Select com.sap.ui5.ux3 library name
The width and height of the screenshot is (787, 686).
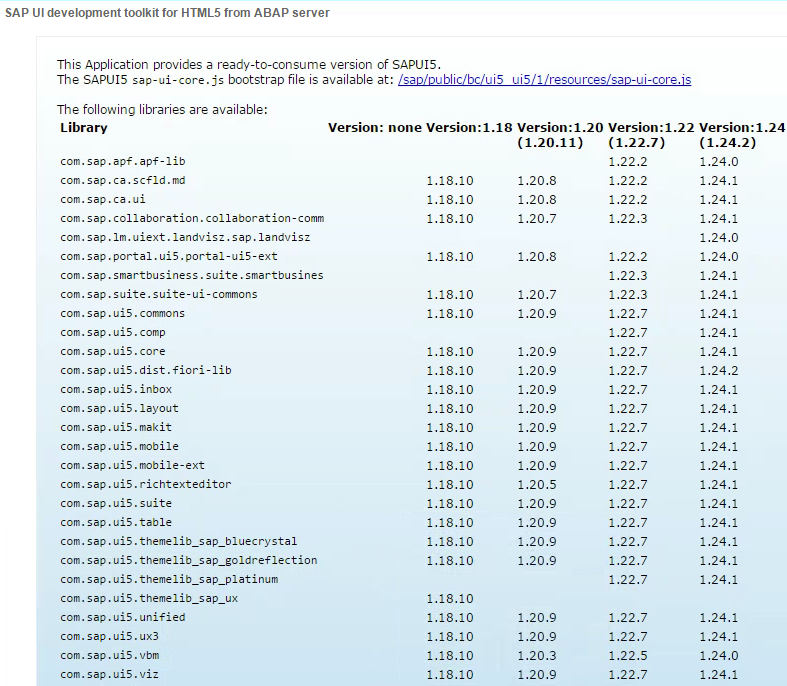pyautogui.click(x=109, y=636)
